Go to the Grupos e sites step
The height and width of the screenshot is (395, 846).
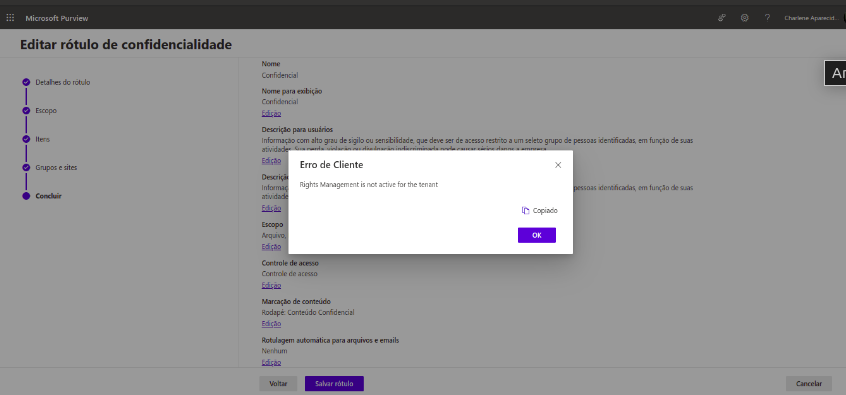(56, 167)
